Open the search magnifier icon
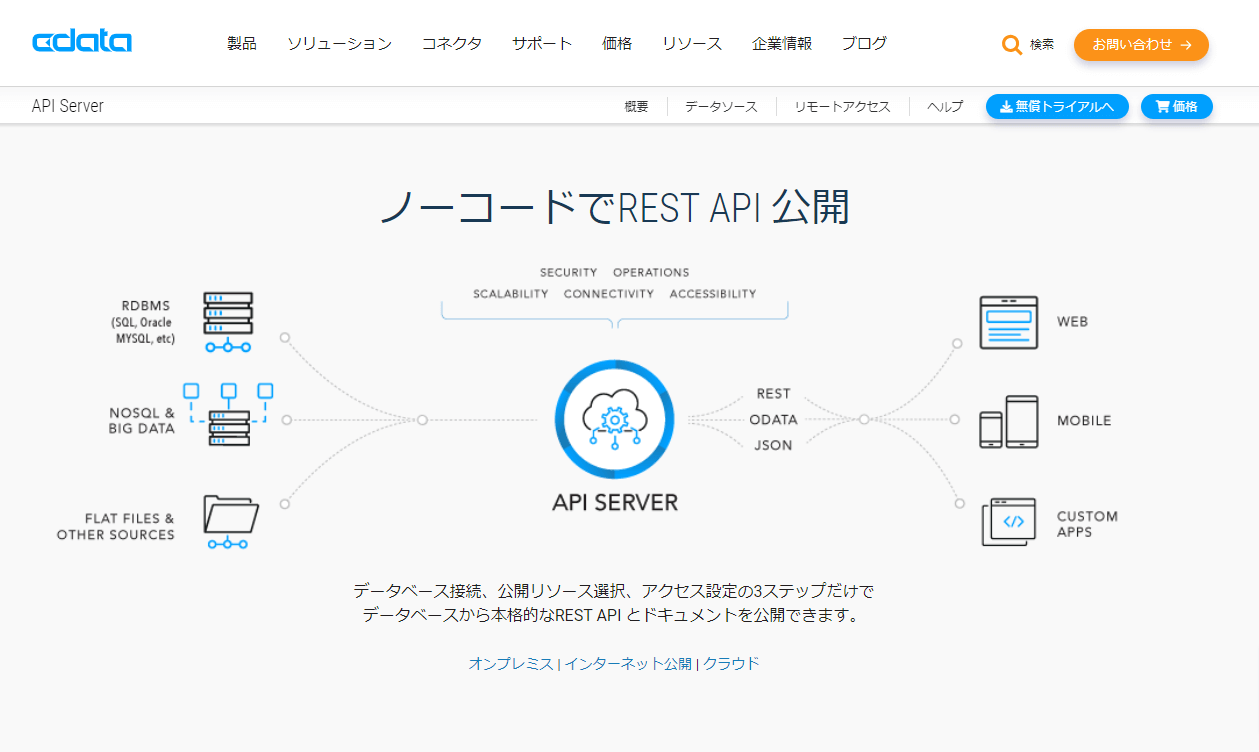 pos(1010,44)
